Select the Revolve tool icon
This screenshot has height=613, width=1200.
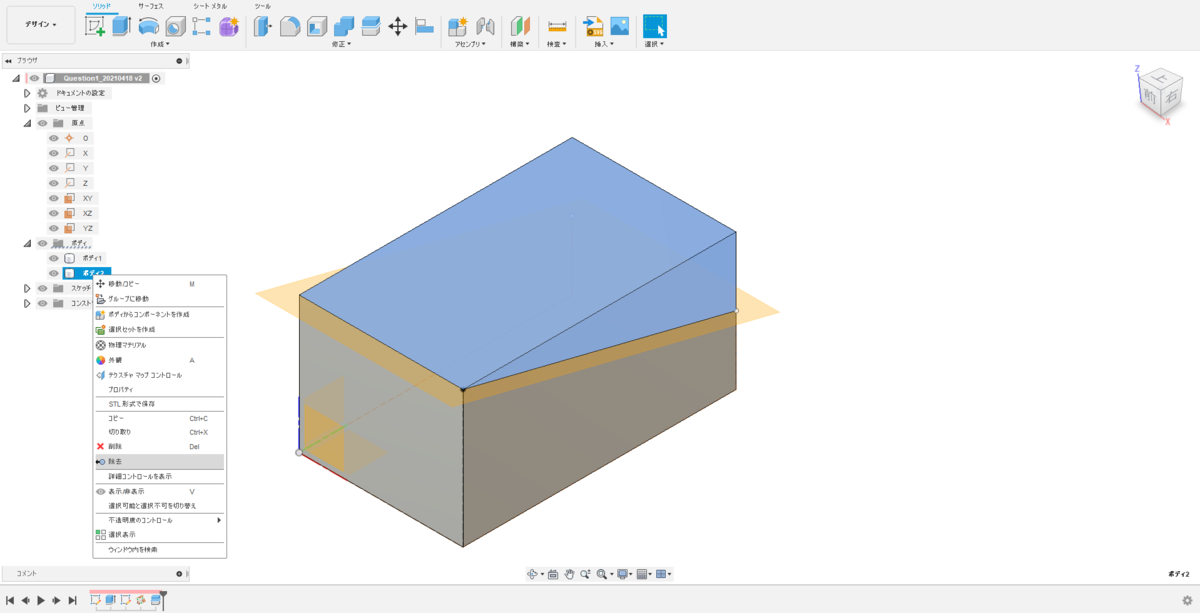(x=148, y=27)
